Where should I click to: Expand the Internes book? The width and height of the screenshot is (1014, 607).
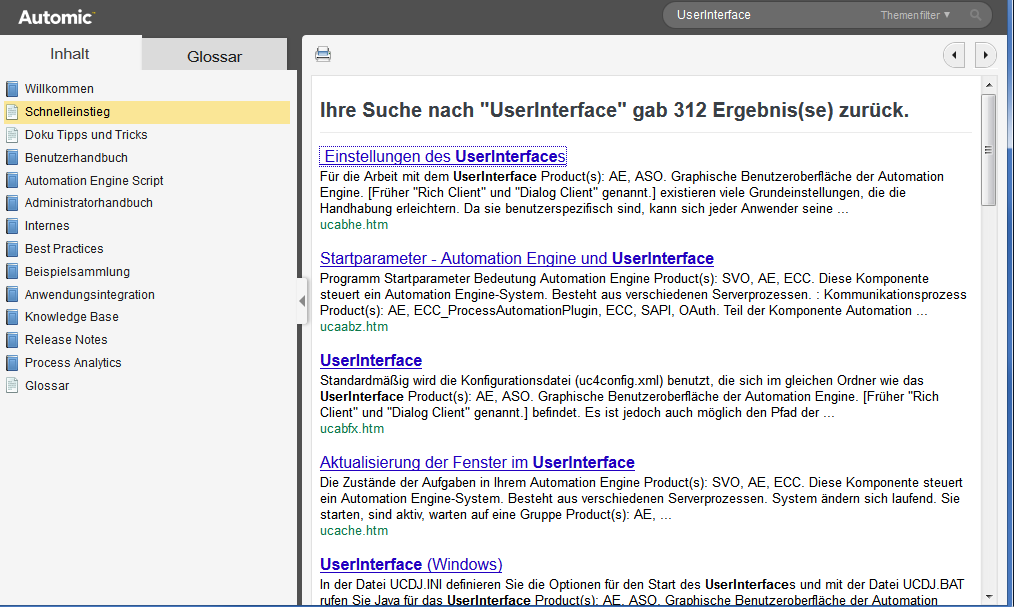pos(47,226)
